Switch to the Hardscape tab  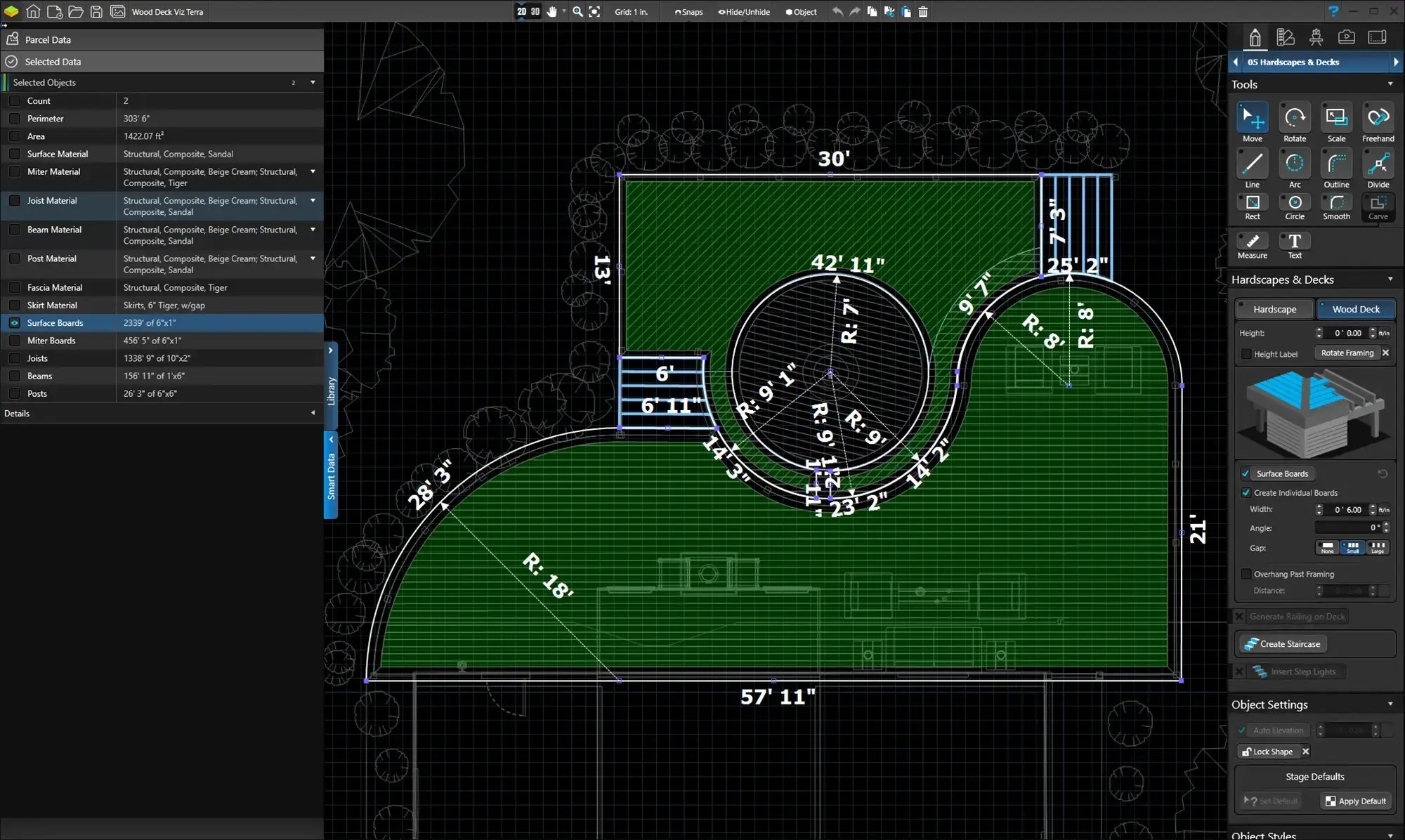(x=1274, y=309)
